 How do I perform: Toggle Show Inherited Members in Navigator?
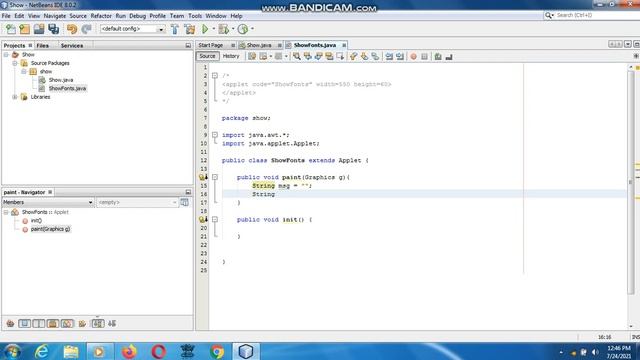click(x=10, y=324)
